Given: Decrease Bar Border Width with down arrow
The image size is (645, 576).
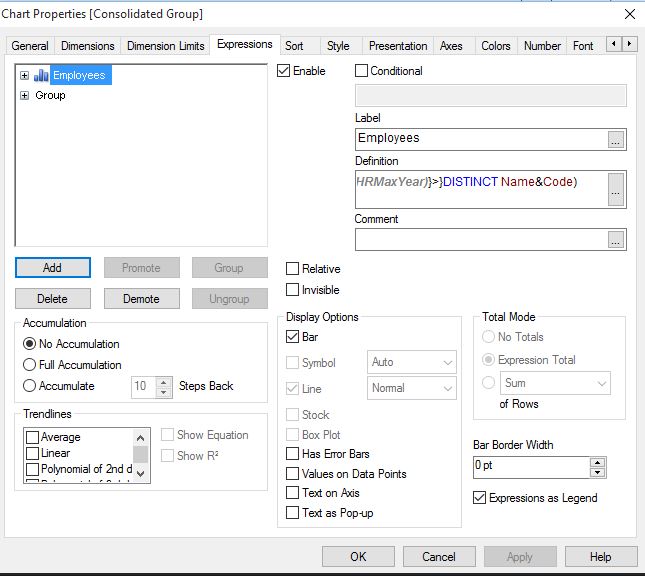Looking at the screenshot, I should pyautogui.click(x=597, y=473).
